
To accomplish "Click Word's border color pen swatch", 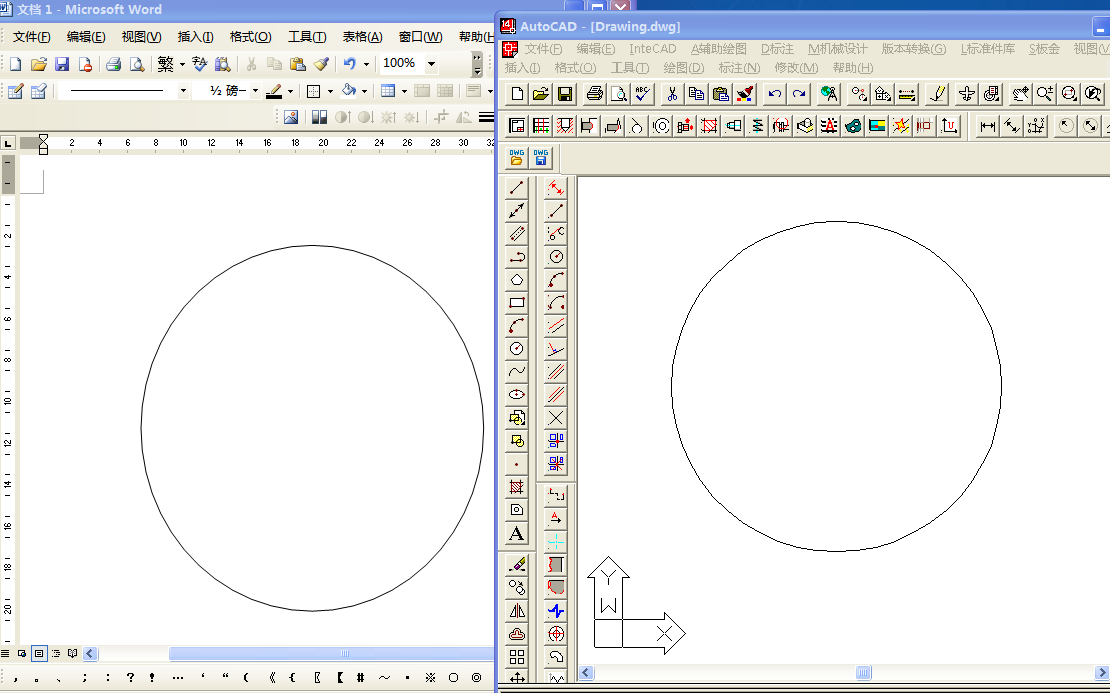I will [x=274, y=91].
